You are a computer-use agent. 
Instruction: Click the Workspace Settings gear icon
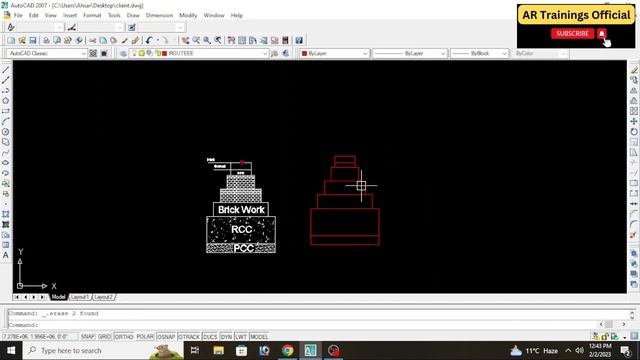pos(93,53)
